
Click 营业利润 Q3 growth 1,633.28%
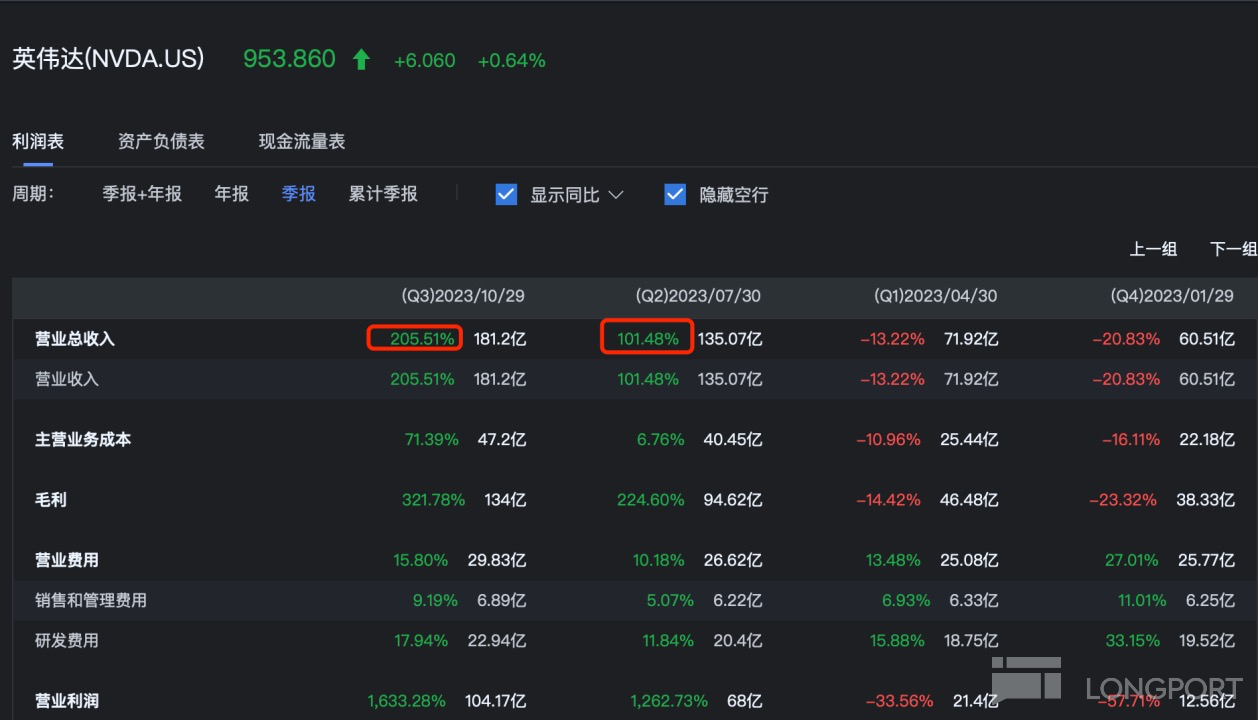[x=406, y=701]
